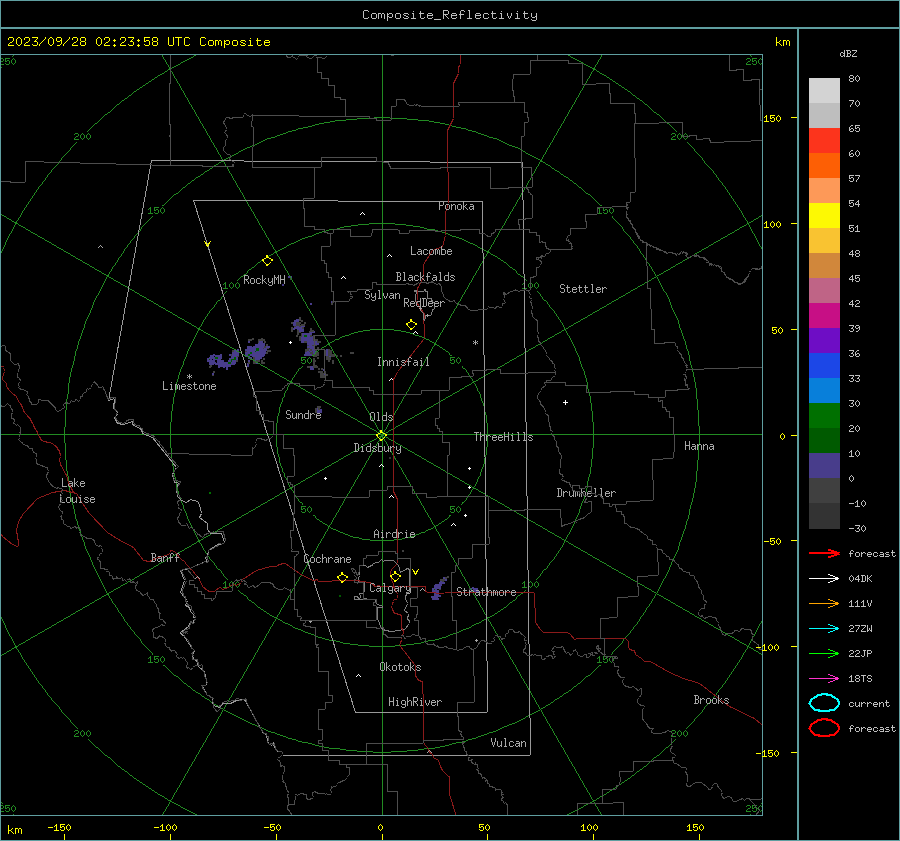This screenshot has width=900, height=841.
Task: Click the magenta 18TS arrow legend icon
Action: (x=824, y=679)
